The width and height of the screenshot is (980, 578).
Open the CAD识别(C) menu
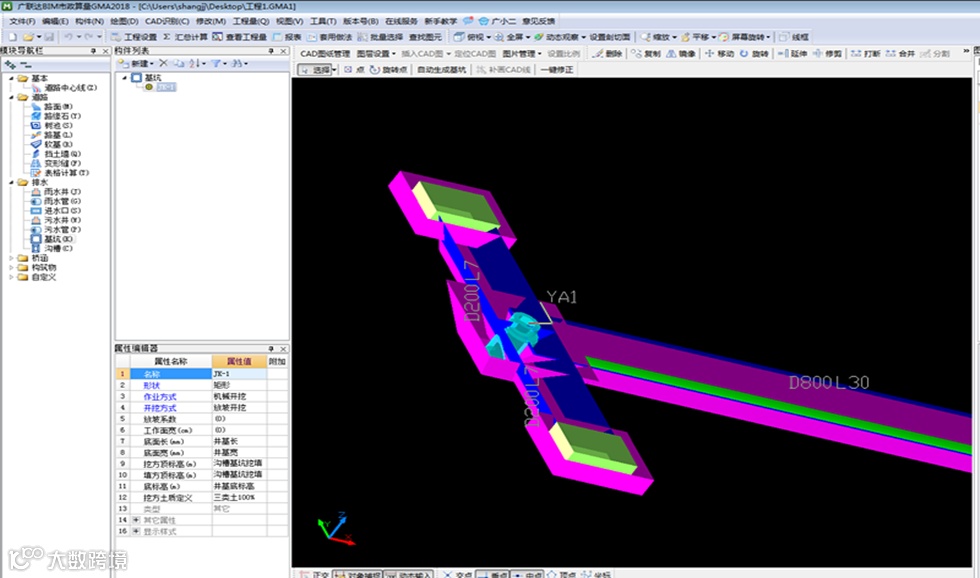(x=167, y=21)
